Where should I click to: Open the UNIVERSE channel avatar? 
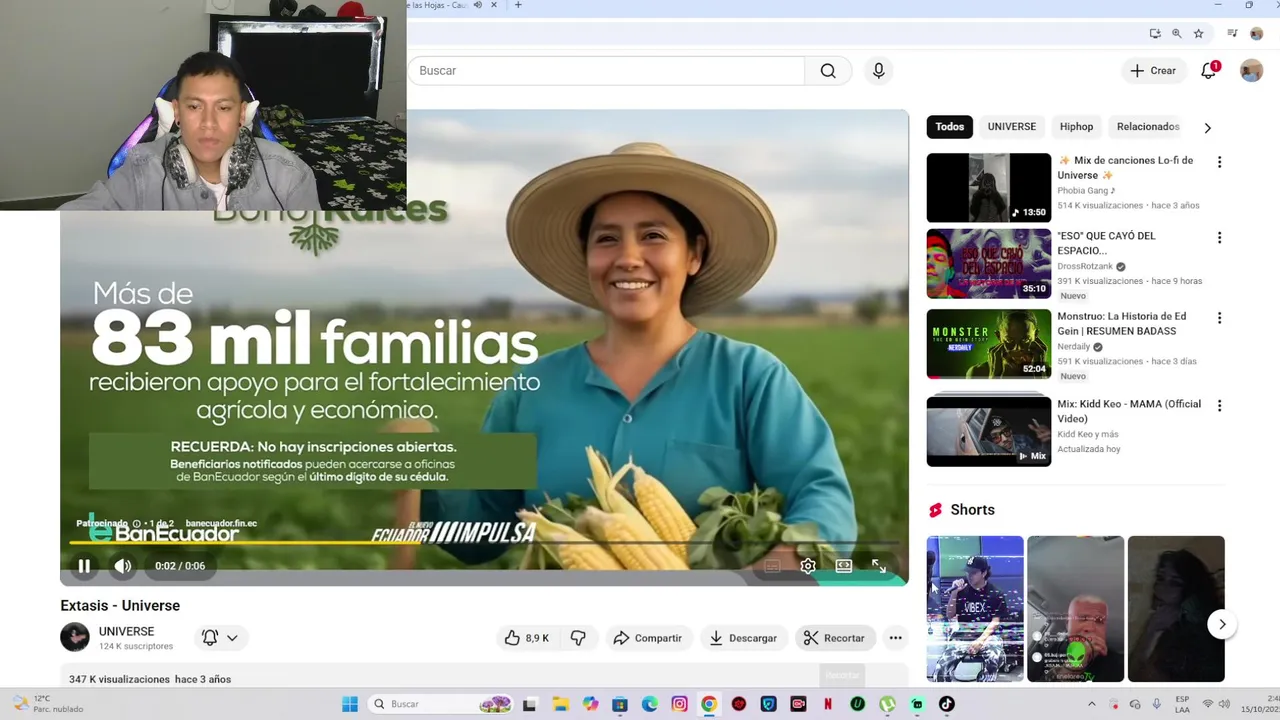pos(75,637)
